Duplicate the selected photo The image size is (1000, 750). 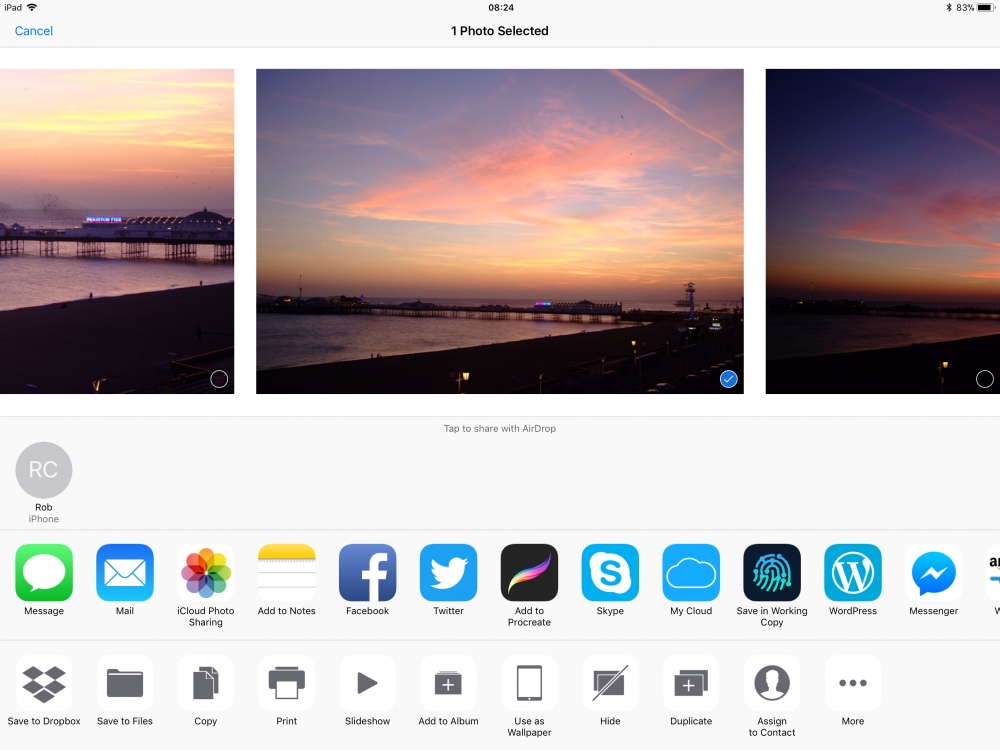point(691,684)
